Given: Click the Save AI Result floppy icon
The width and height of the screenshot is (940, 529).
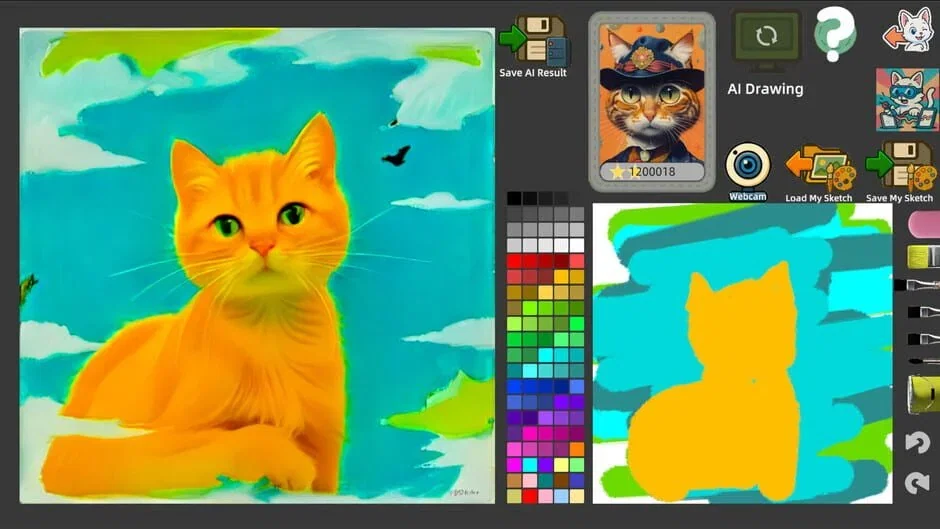Looking at the screenshot, I should point(533,40).
